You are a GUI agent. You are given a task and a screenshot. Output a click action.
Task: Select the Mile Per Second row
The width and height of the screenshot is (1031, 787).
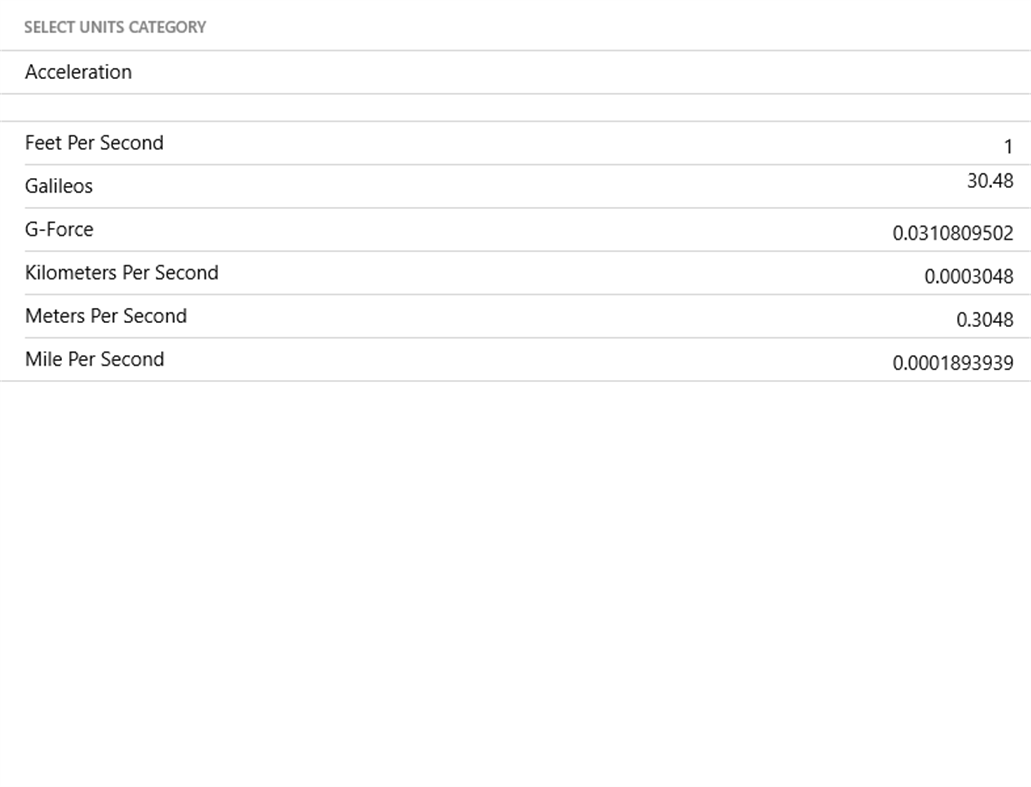pos(515,359)
